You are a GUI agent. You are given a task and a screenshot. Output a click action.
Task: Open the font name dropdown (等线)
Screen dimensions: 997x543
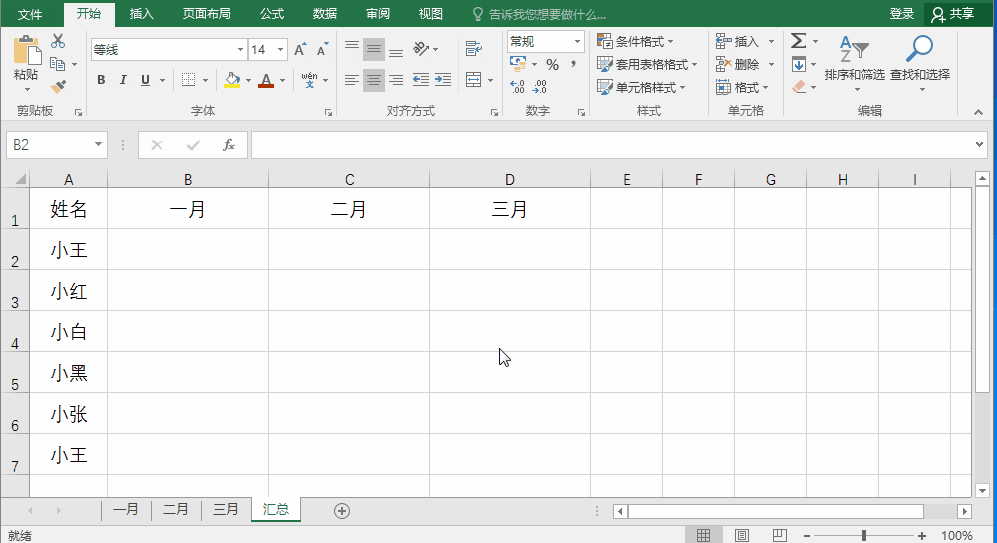click(x=240, y=50)
